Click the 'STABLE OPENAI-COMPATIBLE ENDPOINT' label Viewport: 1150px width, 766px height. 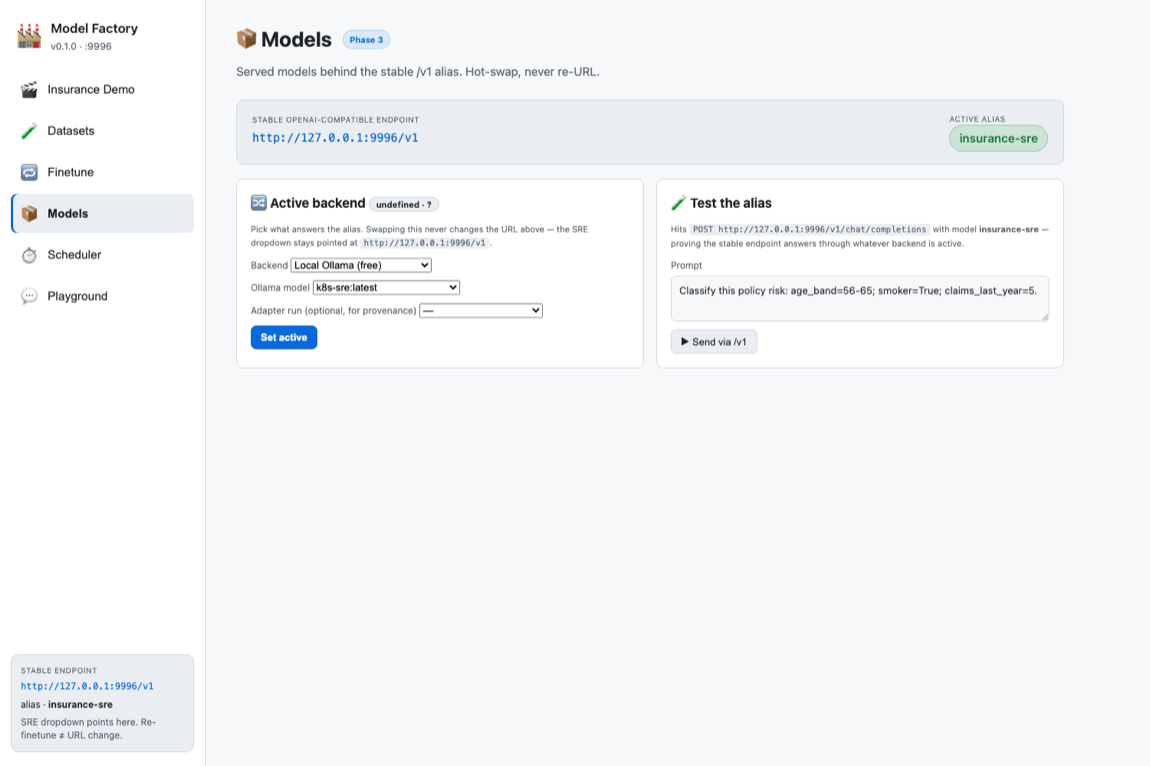coord(335,120)
